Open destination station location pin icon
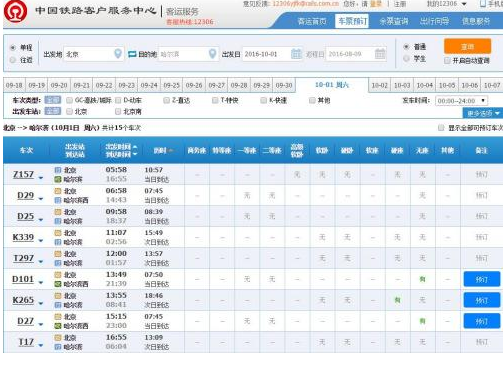 [x=212, y=53]
